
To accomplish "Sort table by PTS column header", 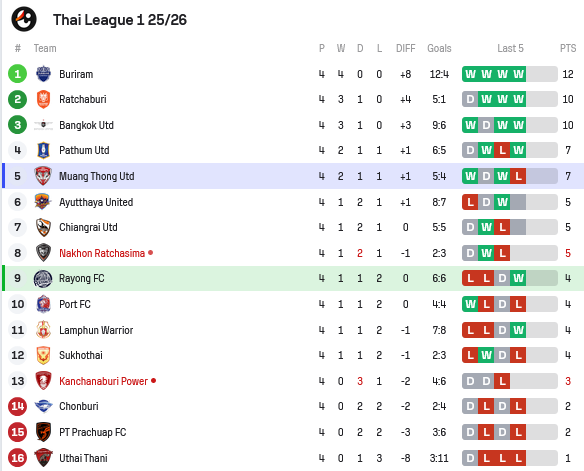I will coord(568,48).
